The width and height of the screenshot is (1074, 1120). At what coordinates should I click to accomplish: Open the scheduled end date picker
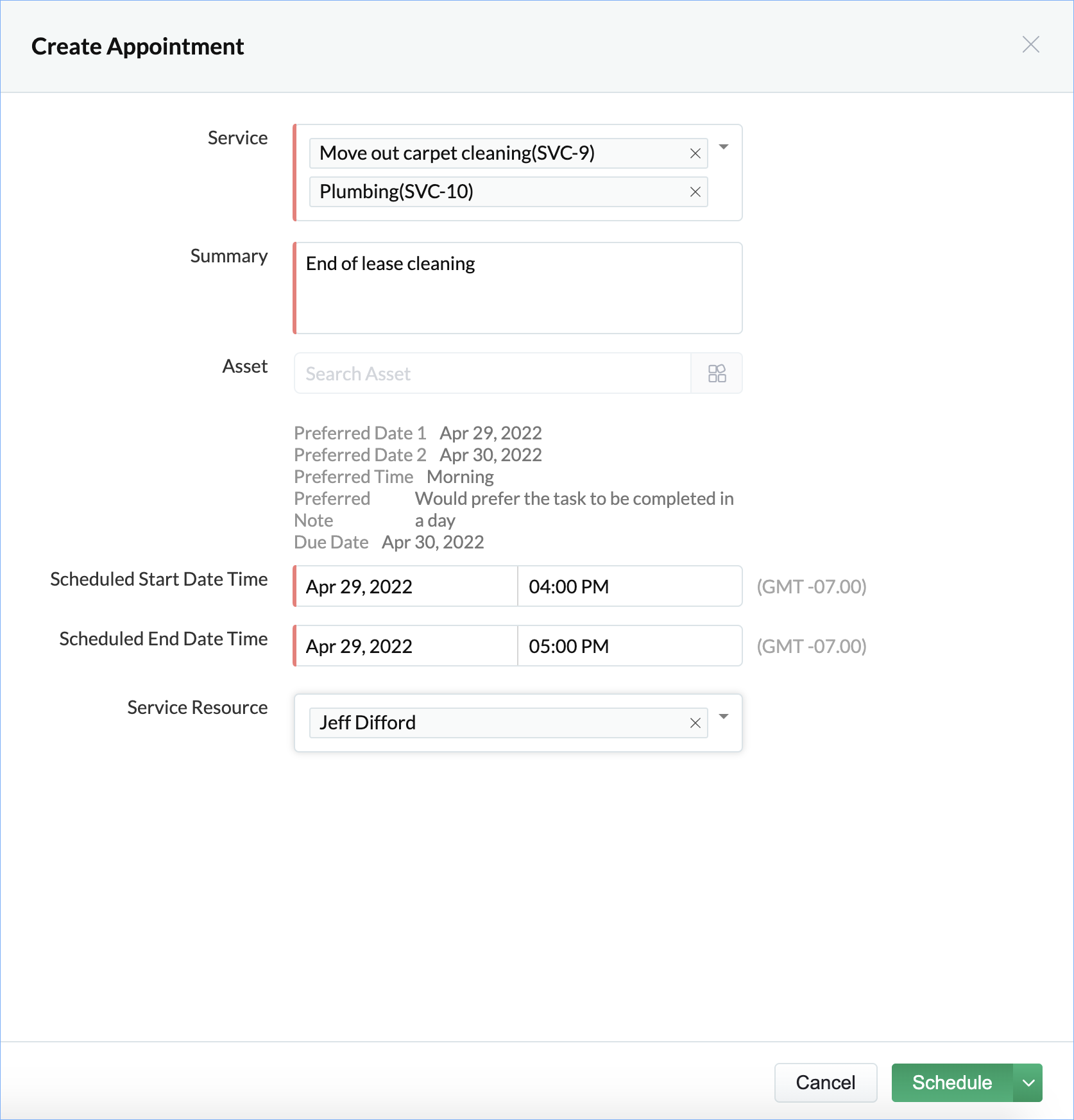pos(406,646)
